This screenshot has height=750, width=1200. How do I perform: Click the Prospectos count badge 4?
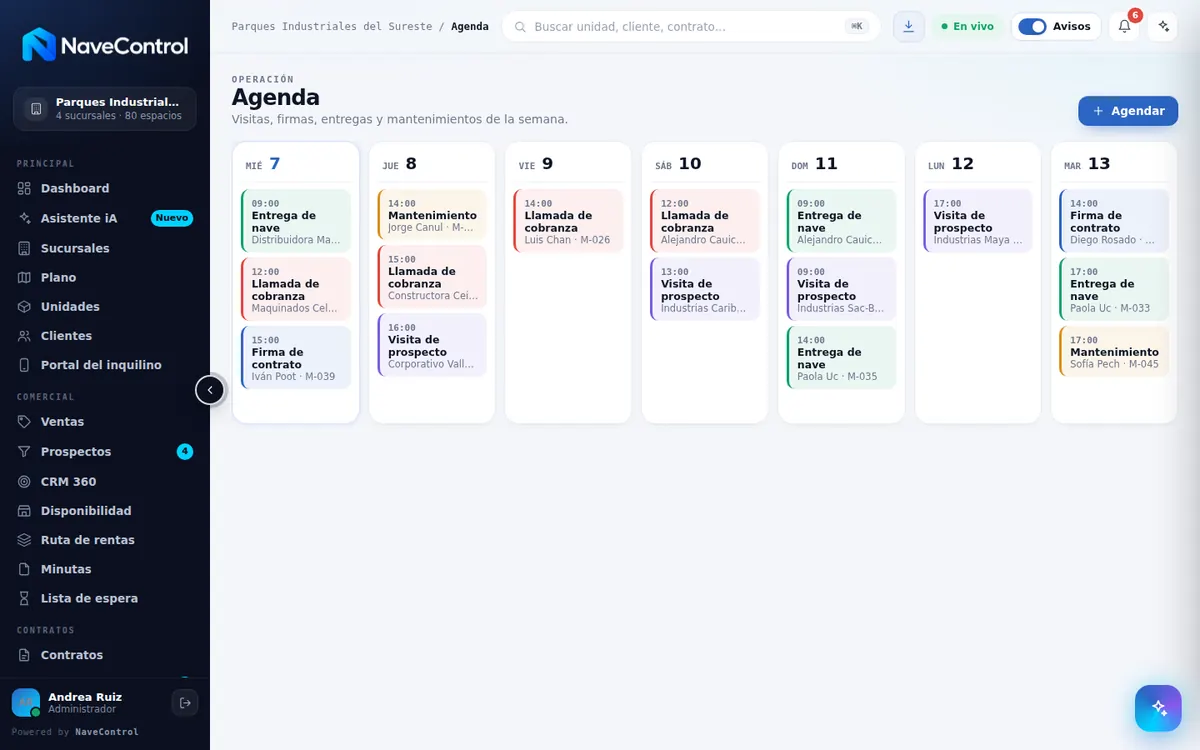[185, 452]
